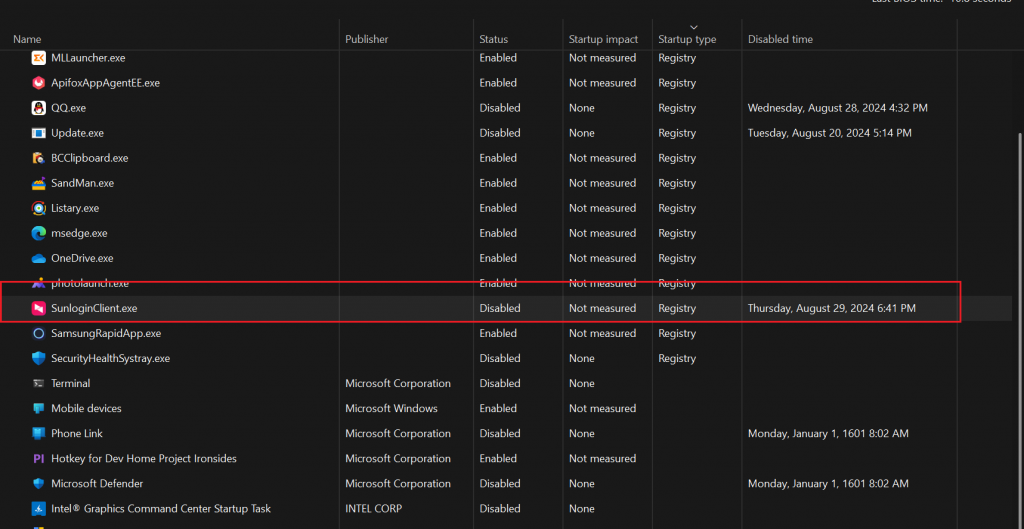Click the SamsungRapidApp.exe circle icon
The width and height of the screenshot is (1024, 529).
[x=39, y=334]
